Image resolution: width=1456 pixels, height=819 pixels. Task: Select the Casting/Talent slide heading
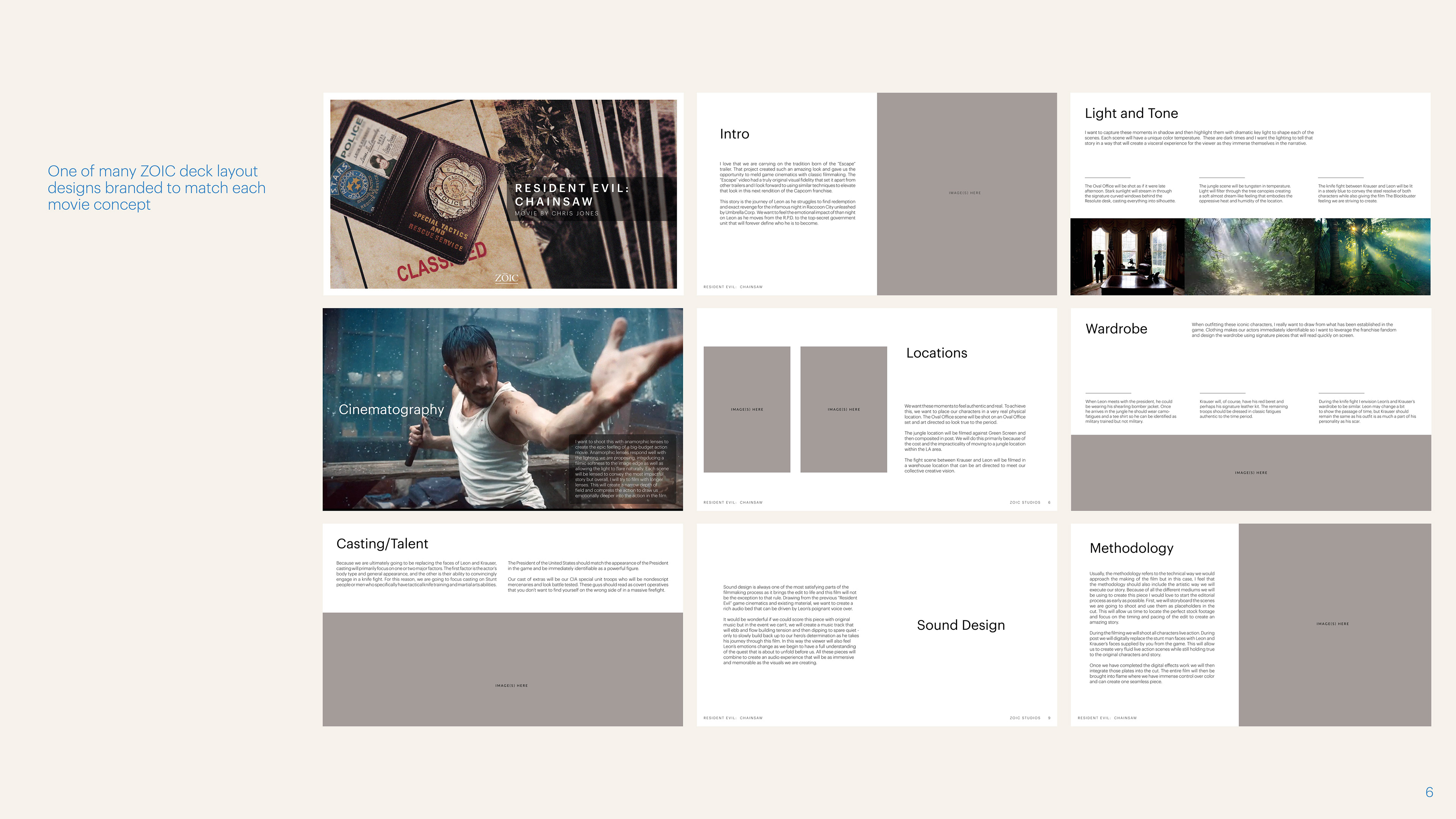[382, 544]
